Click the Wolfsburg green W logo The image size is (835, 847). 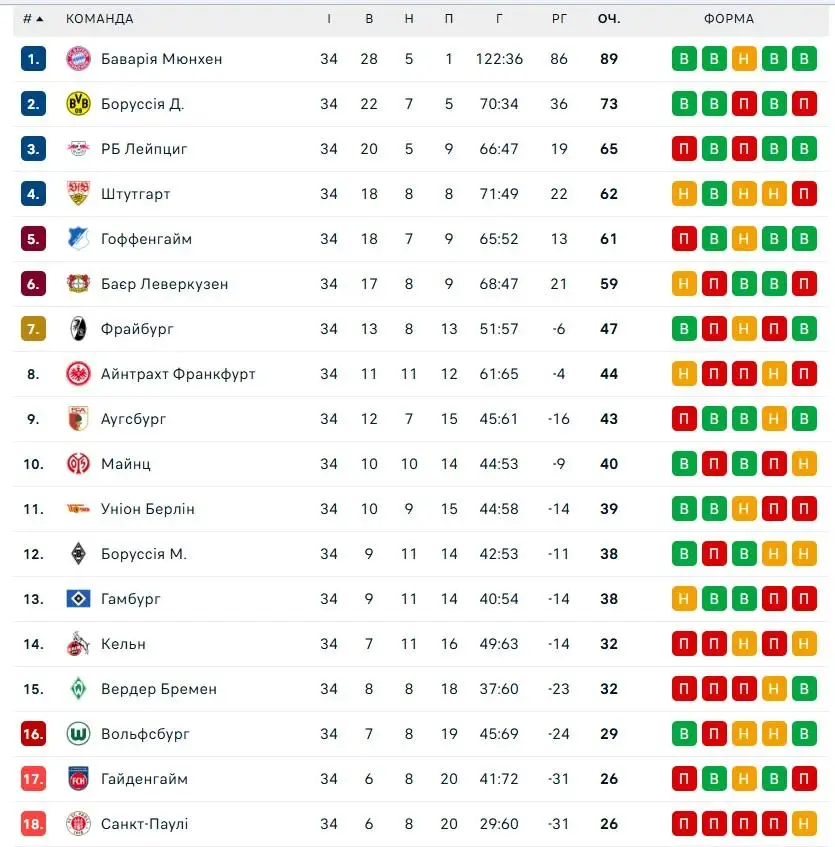pyautogui.click(x=78, y=734)
